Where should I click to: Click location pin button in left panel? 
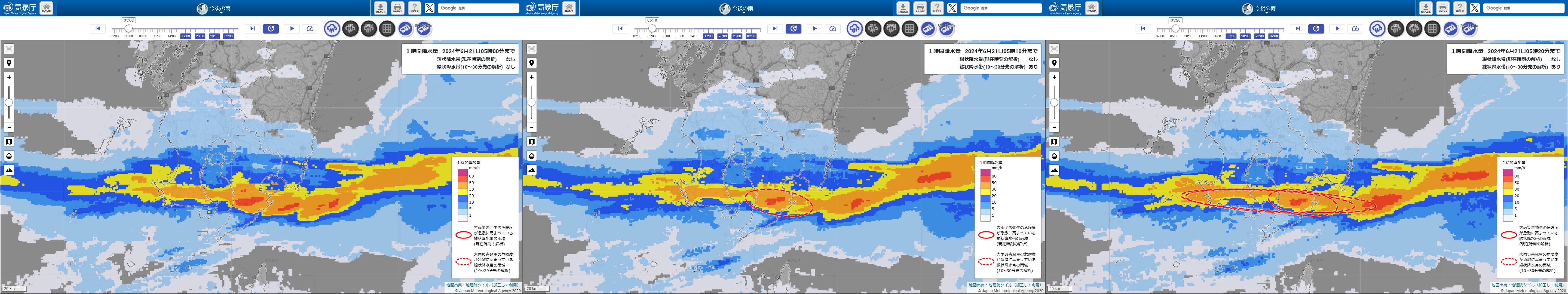9,63
